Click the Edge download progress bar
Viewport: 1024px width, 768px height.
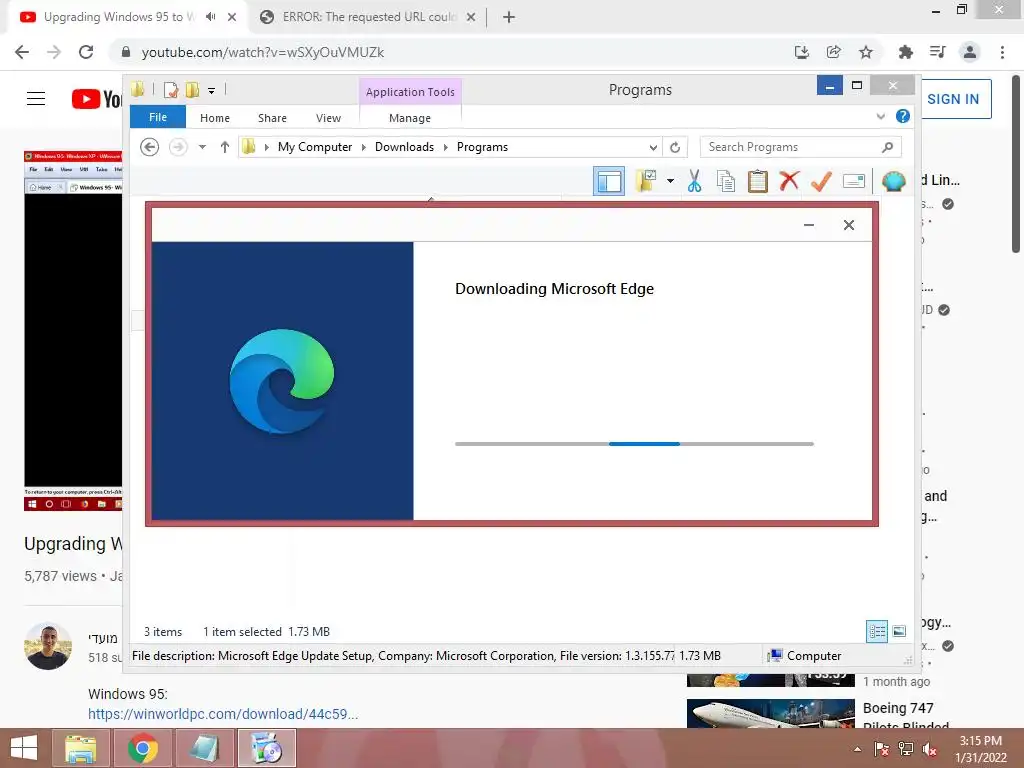tap(634, 444)
